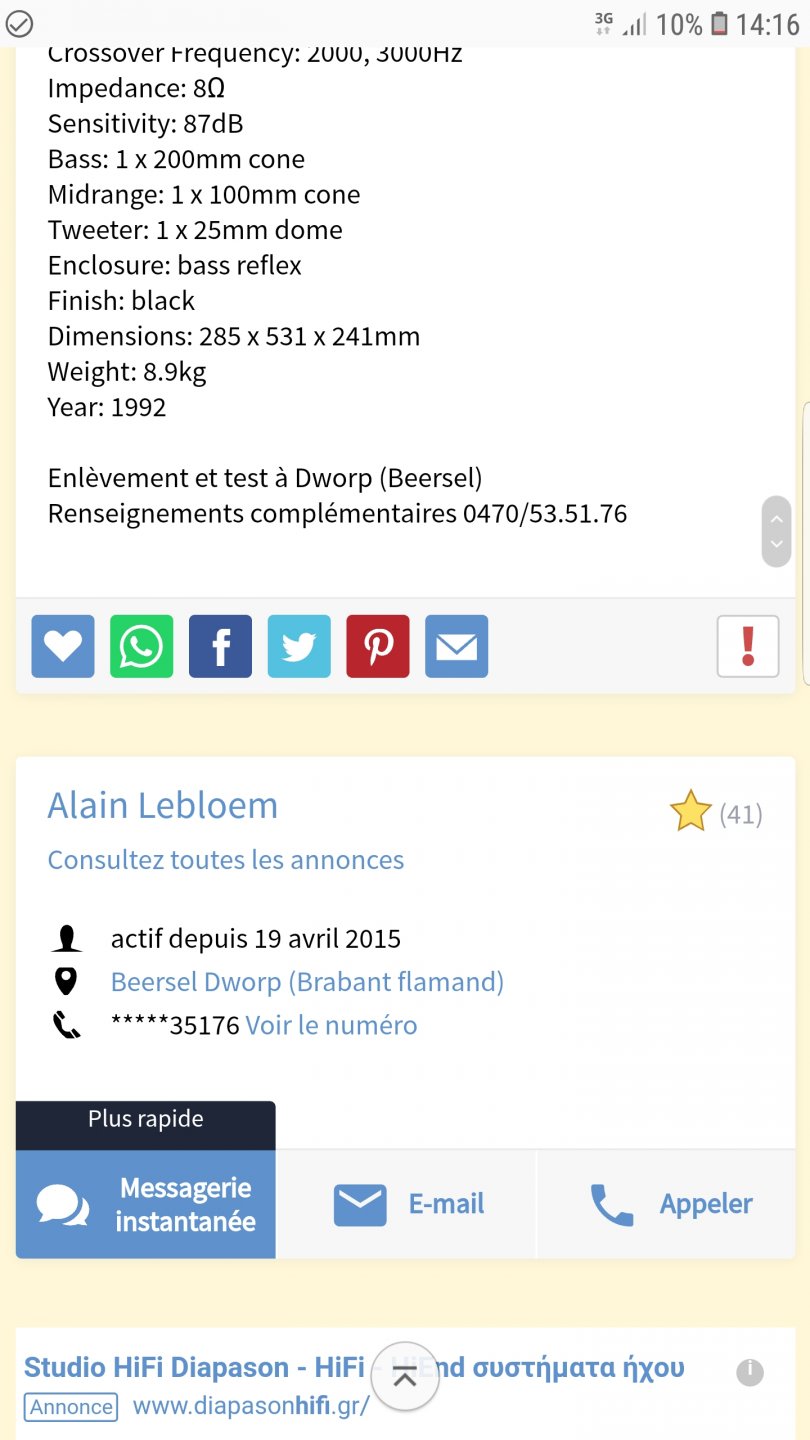Image resolution: width=810 pixels, height=1440 pixels.
Task: Reveal the number with Voir le numéro
Action: pos(331,1025)
